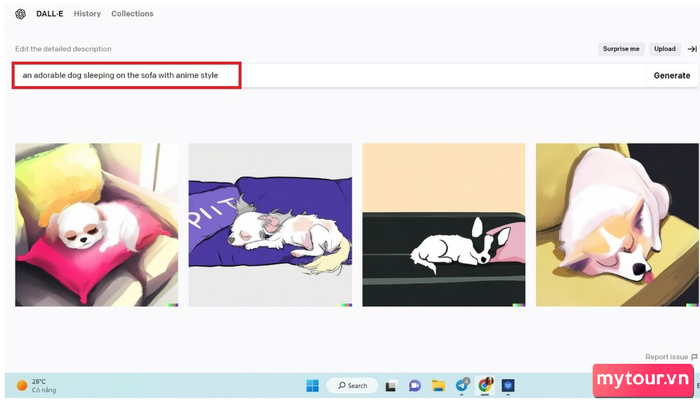Click the Report issue link
The height and width of the screenshot is (405, 700).
671,357
